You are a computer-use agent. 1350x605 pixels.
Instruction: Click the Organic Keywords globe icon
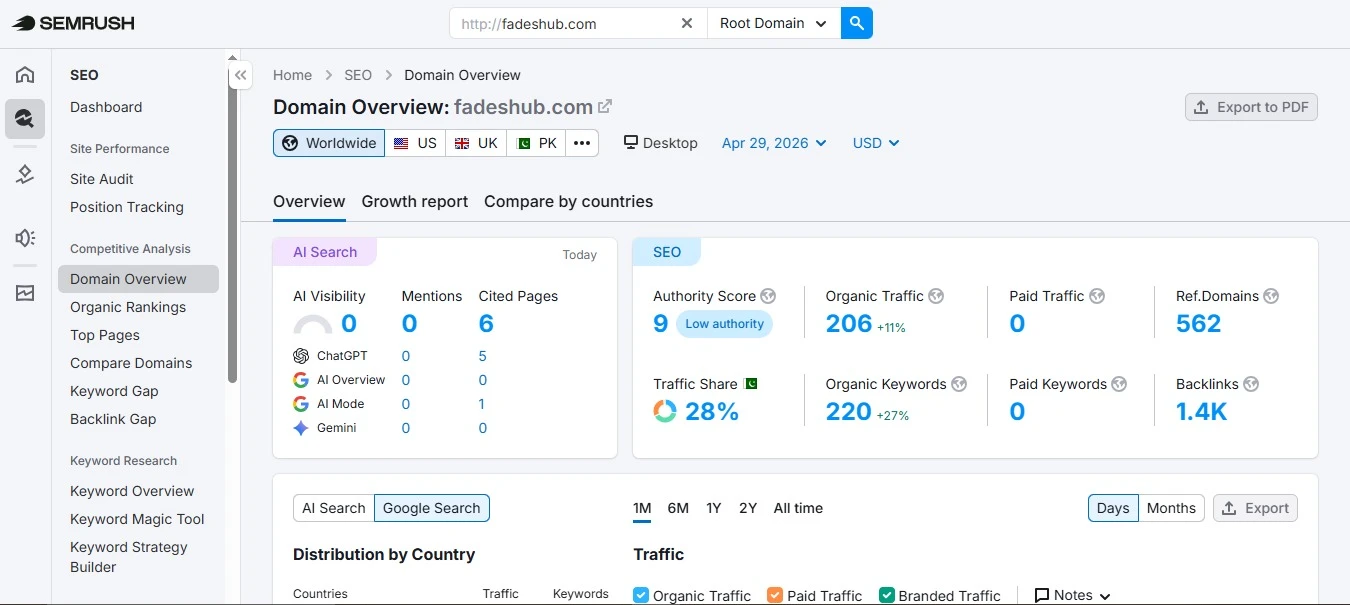[x=959, y=384]
